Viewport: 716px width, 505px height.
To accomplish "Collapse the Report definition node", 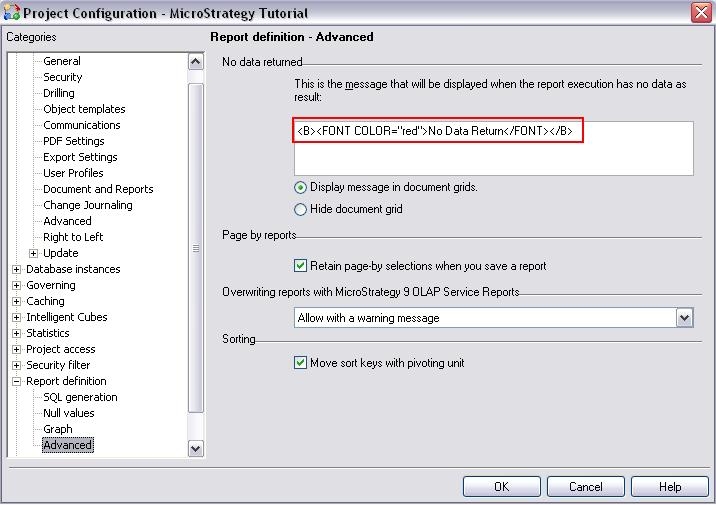I will tap(16, 381).
